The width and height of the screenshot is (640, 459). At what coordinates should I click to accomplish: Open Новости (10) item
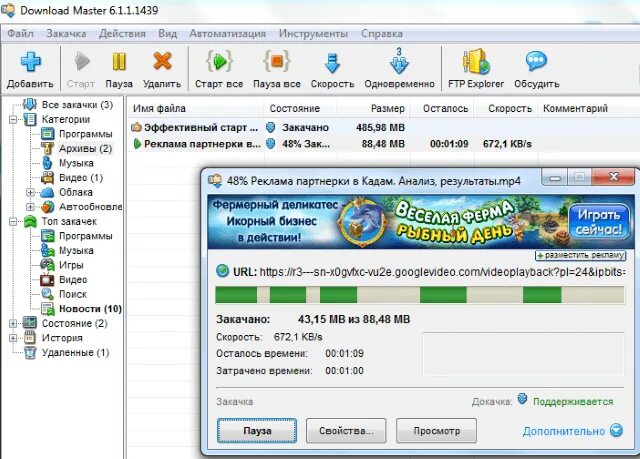(x=90, y=309)
